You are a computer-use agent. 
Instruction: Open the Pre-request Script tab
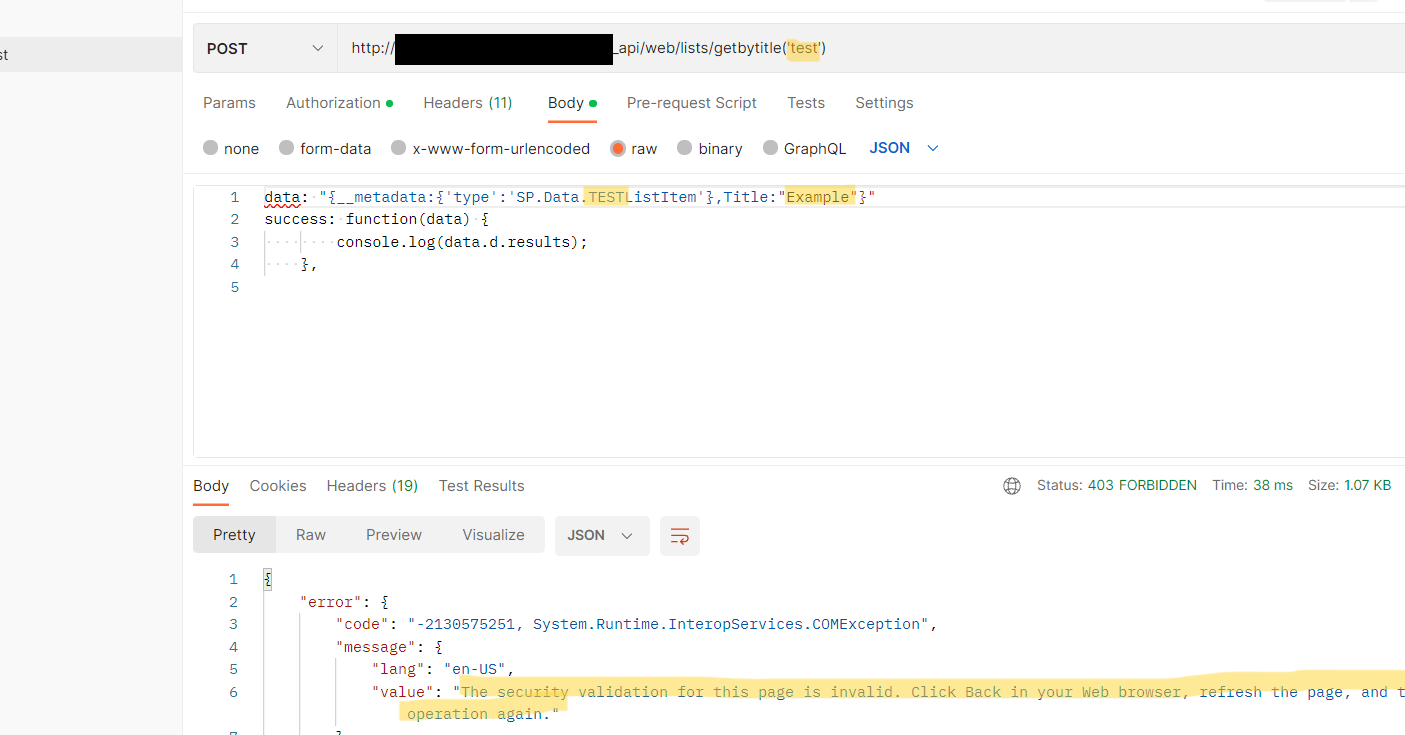pyautogui.click(x=692, y=103)
